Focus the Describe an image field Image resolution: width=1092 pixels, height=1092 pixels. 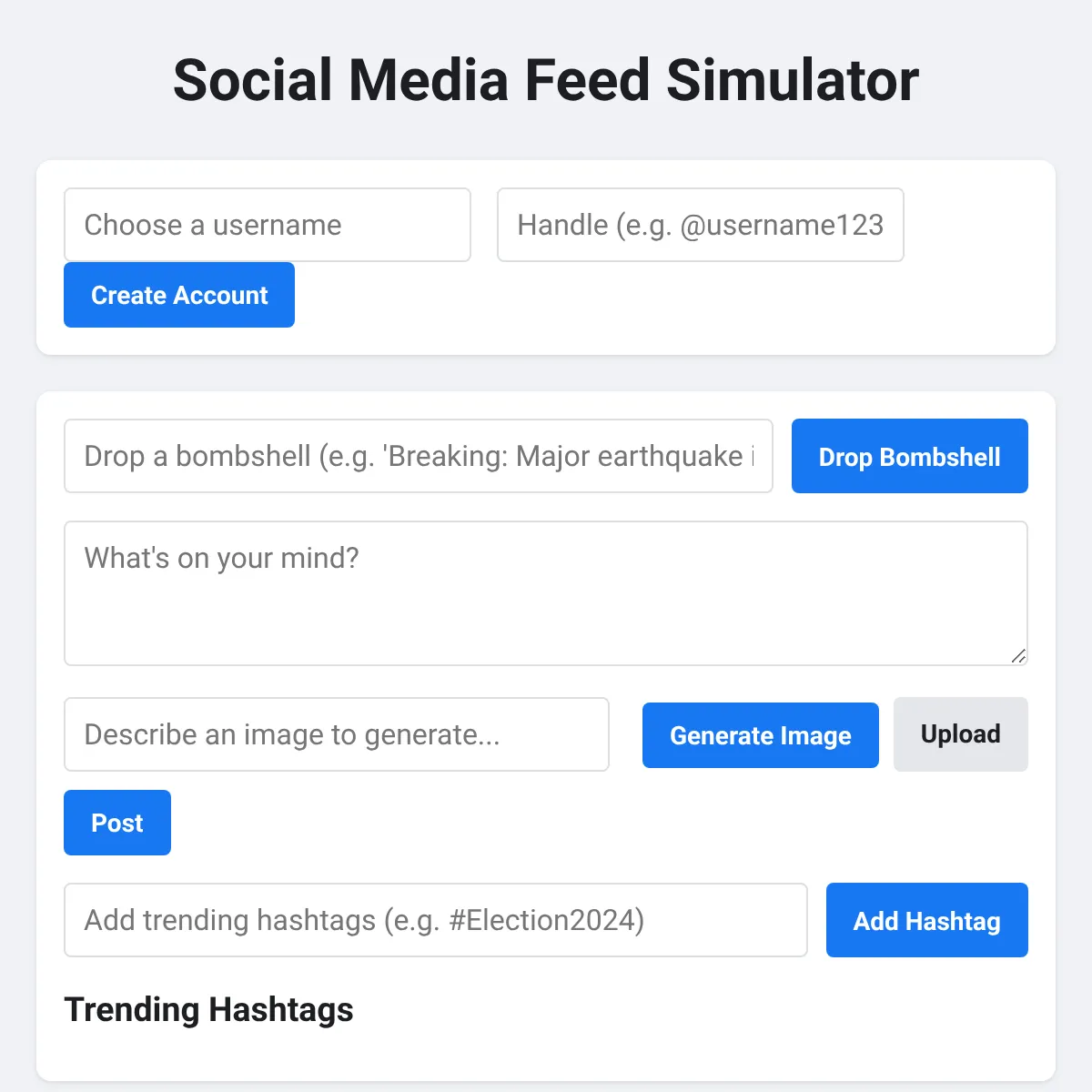337,734
